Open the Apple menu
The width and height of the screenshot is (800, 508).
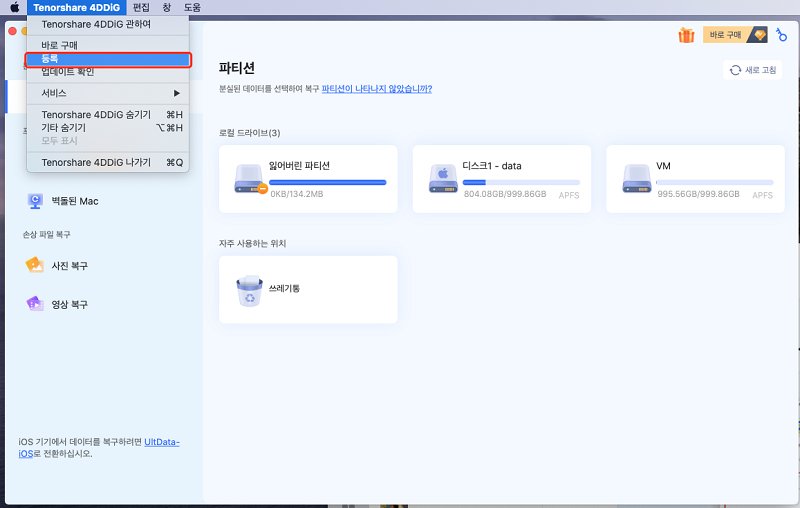pos(15,7)
